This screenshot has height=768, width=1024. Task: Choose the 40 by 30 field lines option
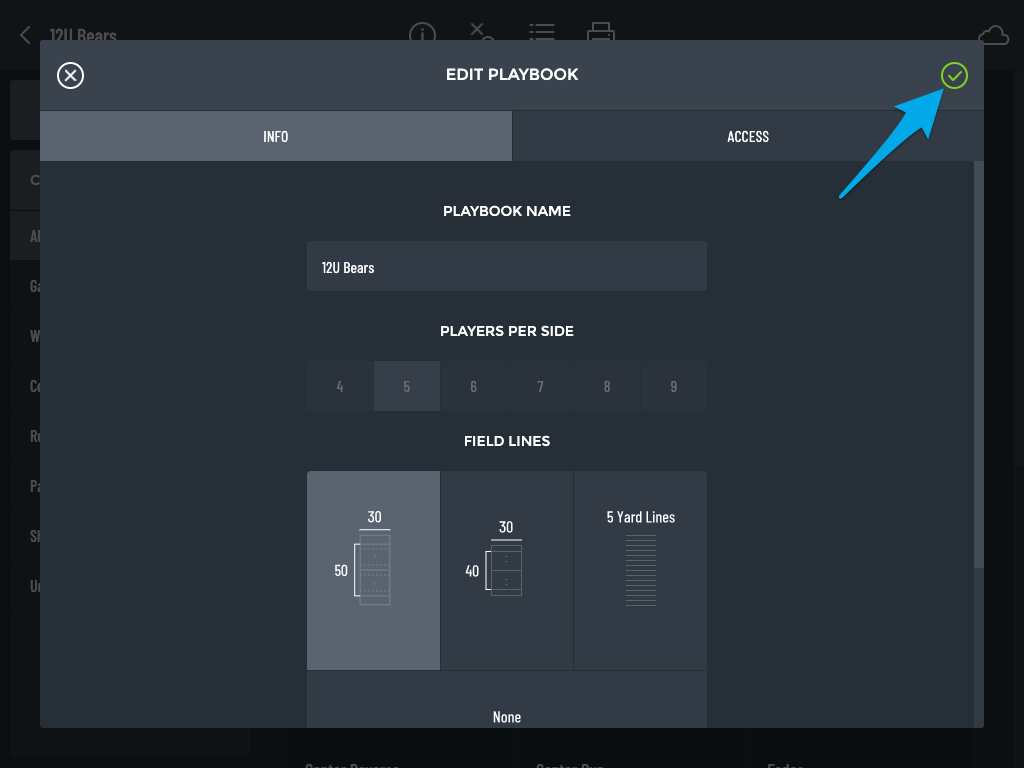pyautogui.click(x=507, y=570)
